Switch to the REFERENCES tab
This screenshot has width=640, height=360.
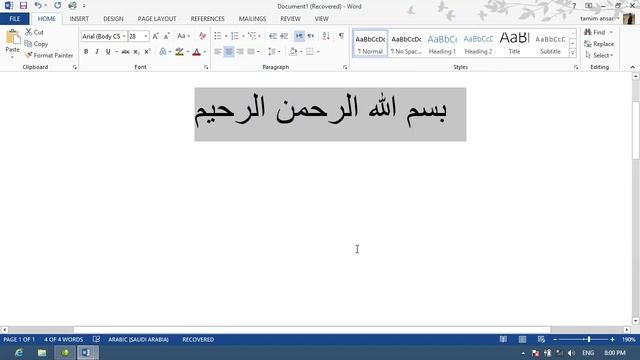tap(207, 19)
